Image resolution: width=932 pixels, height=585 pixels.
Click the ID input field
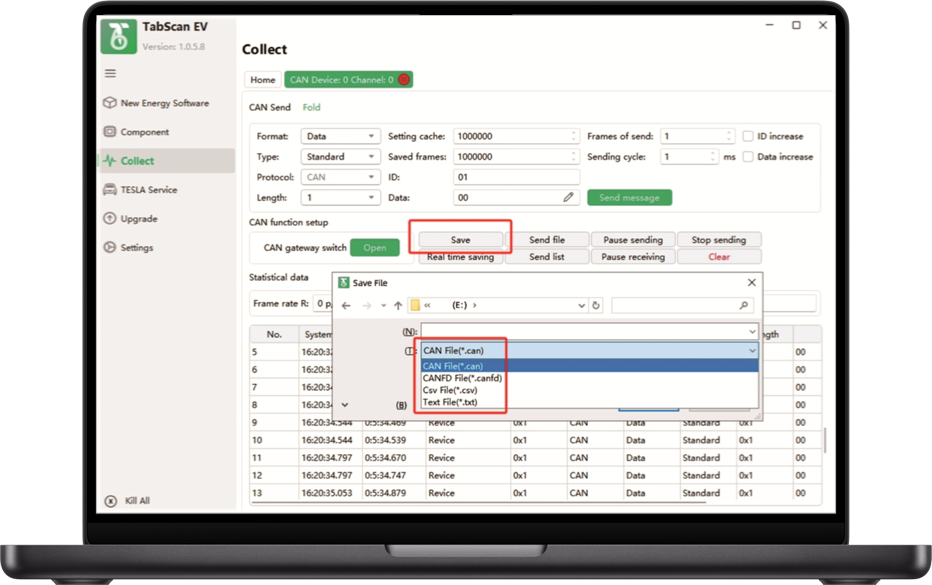point(516,177)
